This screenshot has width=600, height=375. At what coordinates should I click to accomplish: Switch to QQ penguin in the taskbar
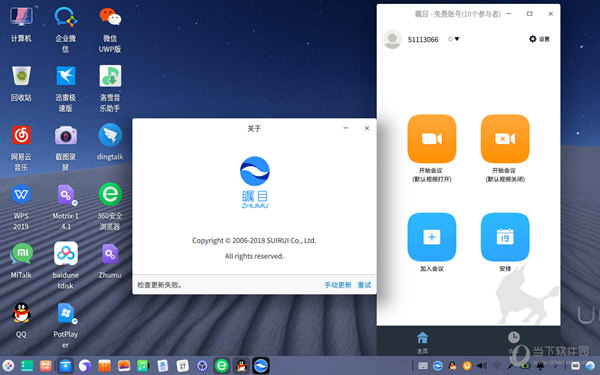pos(241,366)
